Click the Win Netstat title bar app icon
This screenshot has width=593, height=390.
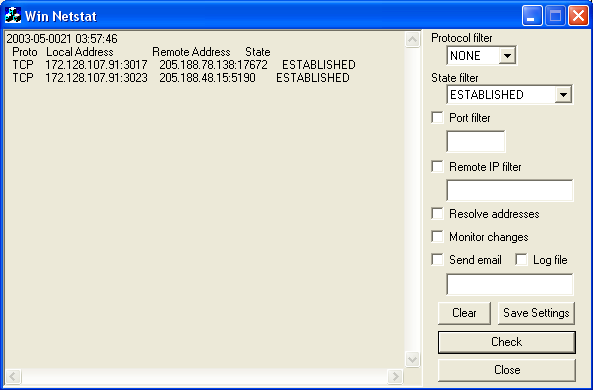click(x=13, y=16)
